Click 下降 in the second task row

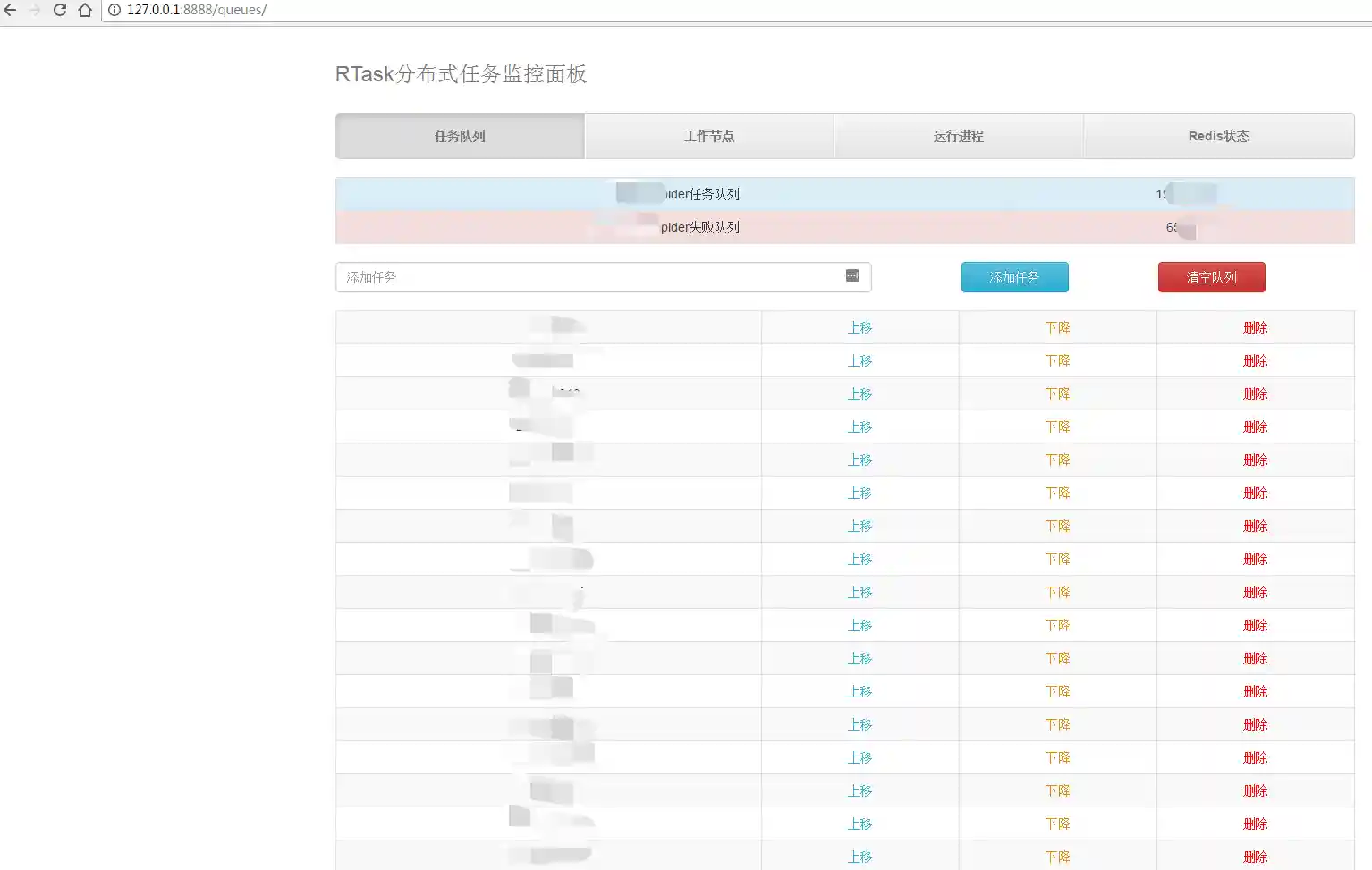point(1057,360)
